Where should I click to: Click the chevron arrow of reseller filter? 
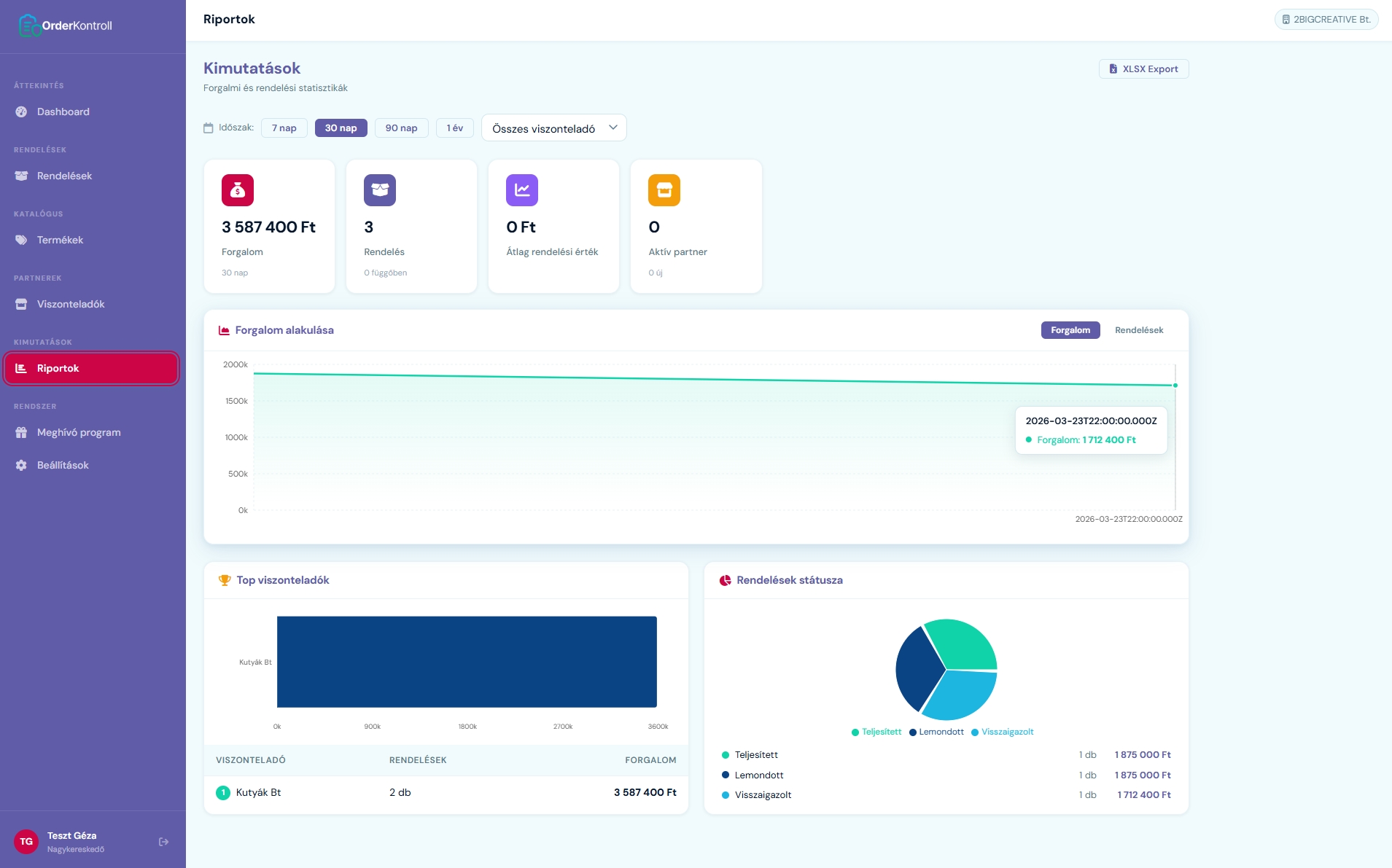(613, 128)
